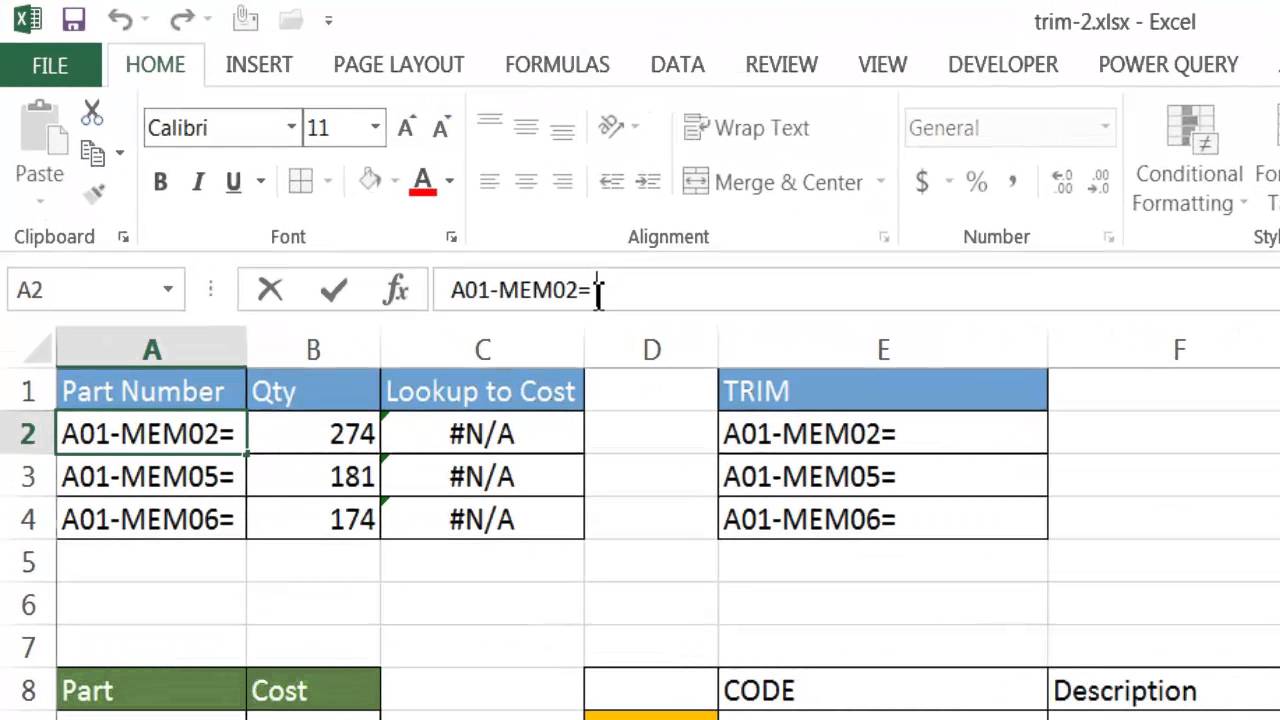Click cell with Qty value 274

[x=313, y=433]
